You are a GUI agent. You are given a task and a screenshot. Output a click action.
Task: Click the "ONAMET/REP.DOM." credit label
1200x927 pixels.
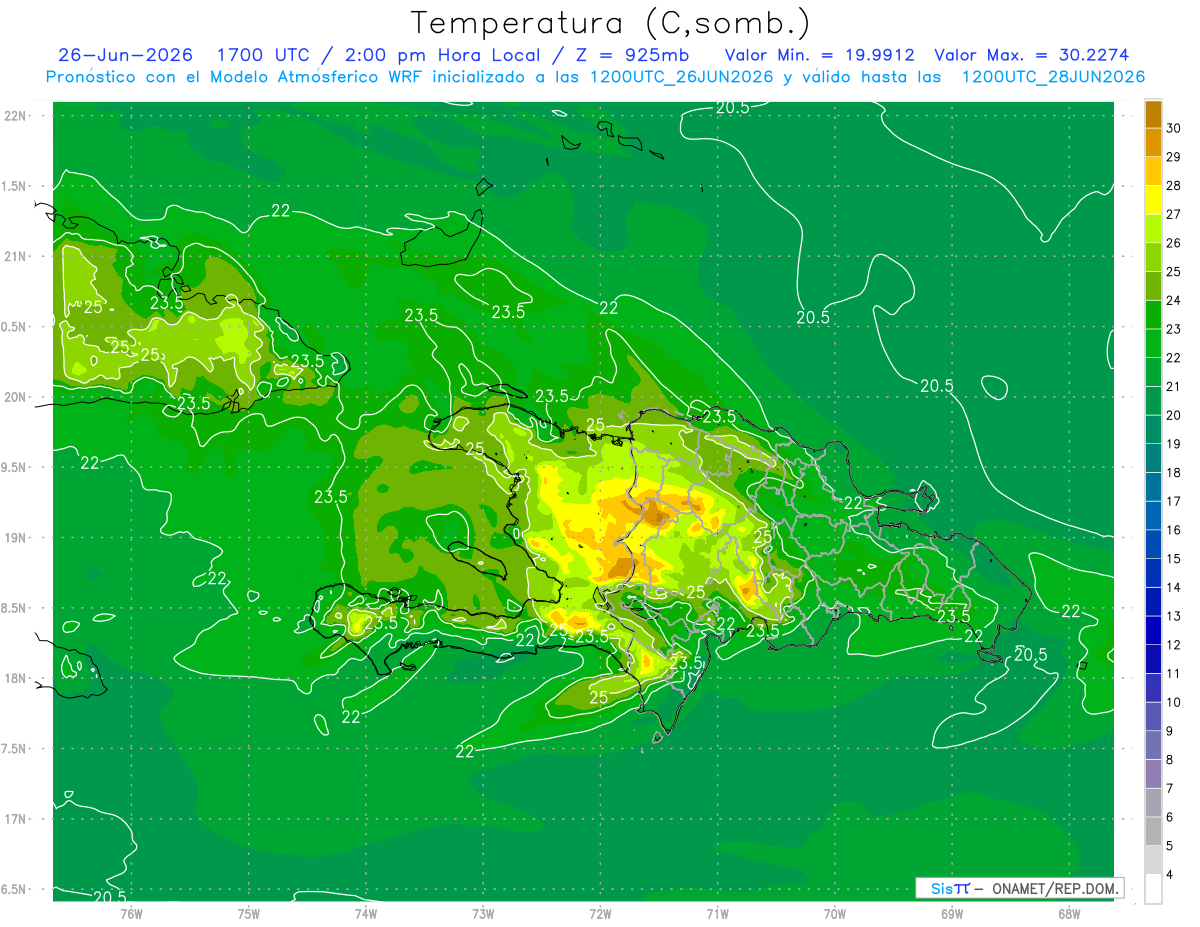pos(1058,888)
